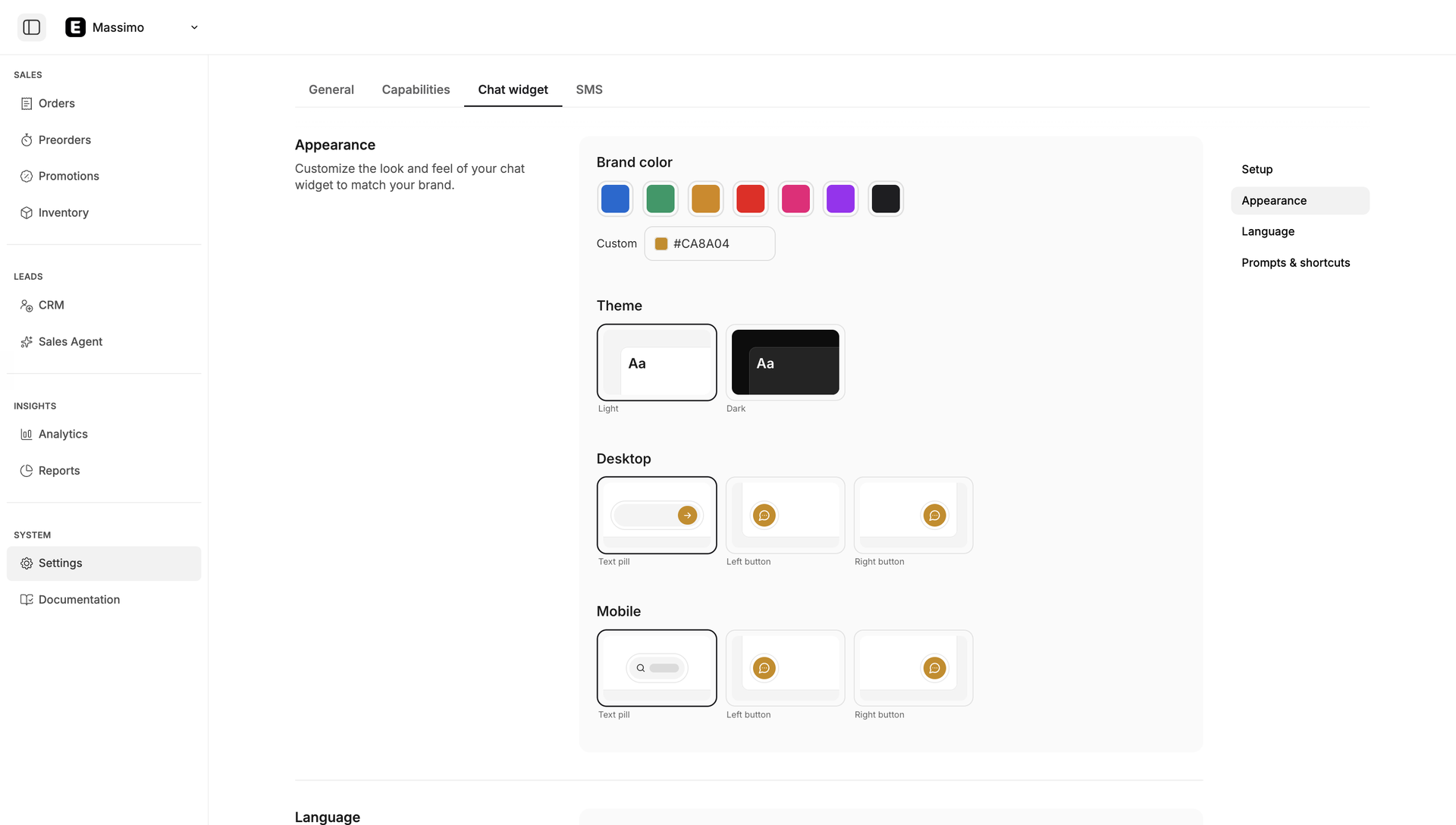Viewport: 1456px width, 825px height.
Task: Choose Mobile Left button layout
Action: coord(785,668)
